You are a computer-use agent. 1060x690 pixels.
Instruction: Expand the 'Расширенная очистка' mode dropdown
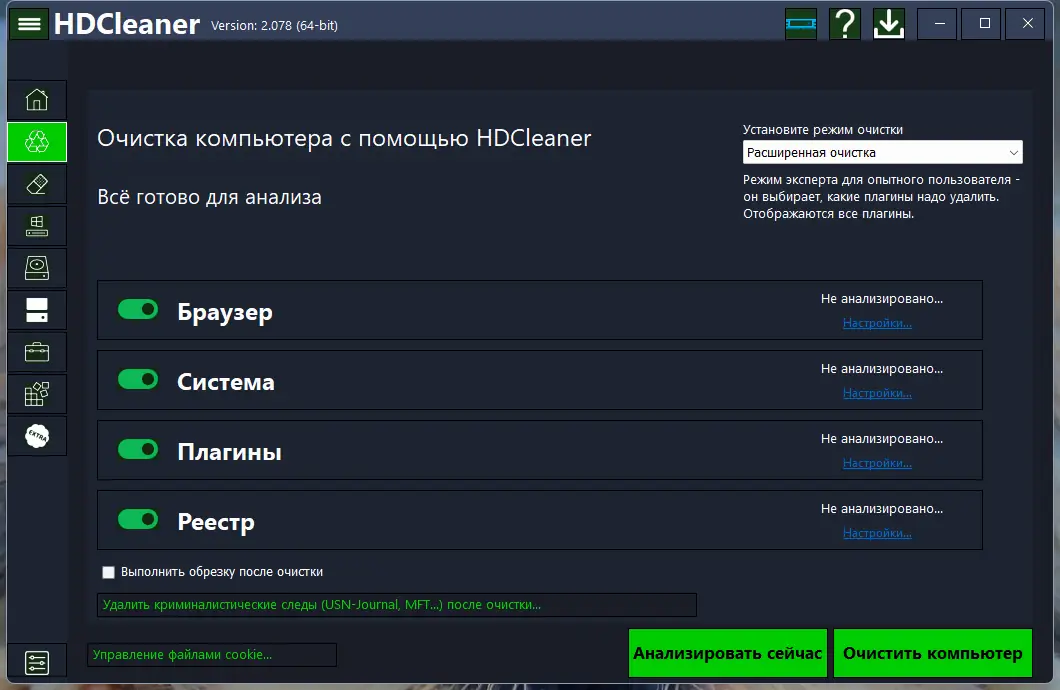click(x=882, y=152)
